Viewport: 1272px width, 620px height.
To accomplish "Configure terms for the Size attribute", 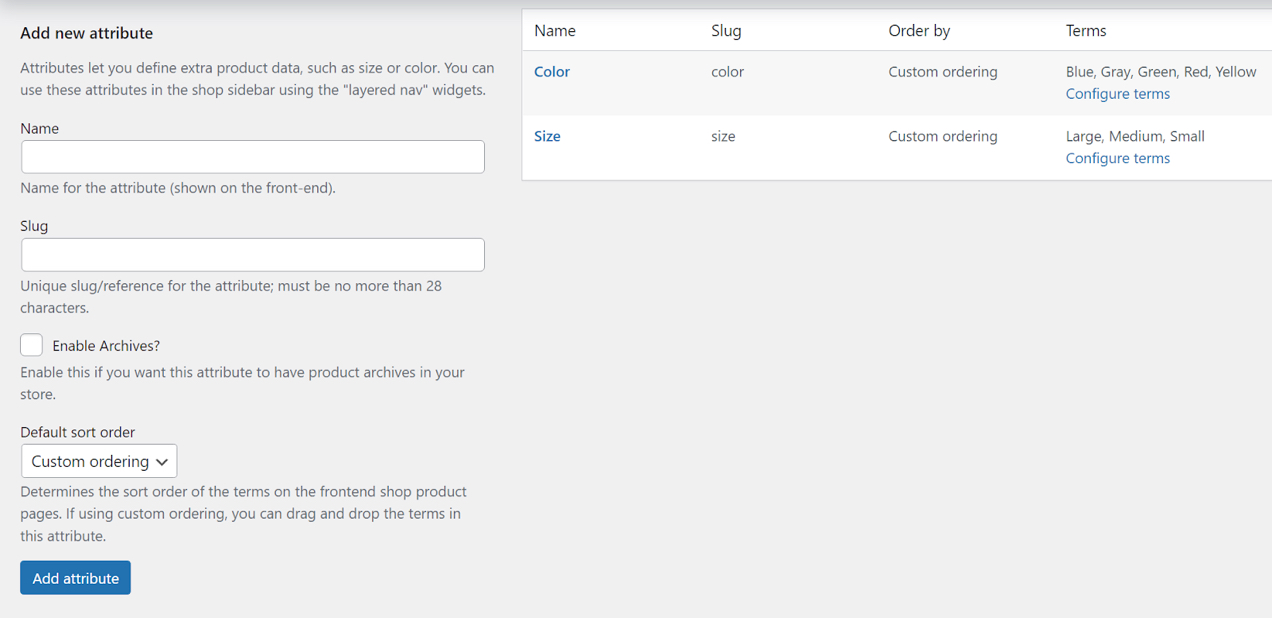I will click(1117, 157).
